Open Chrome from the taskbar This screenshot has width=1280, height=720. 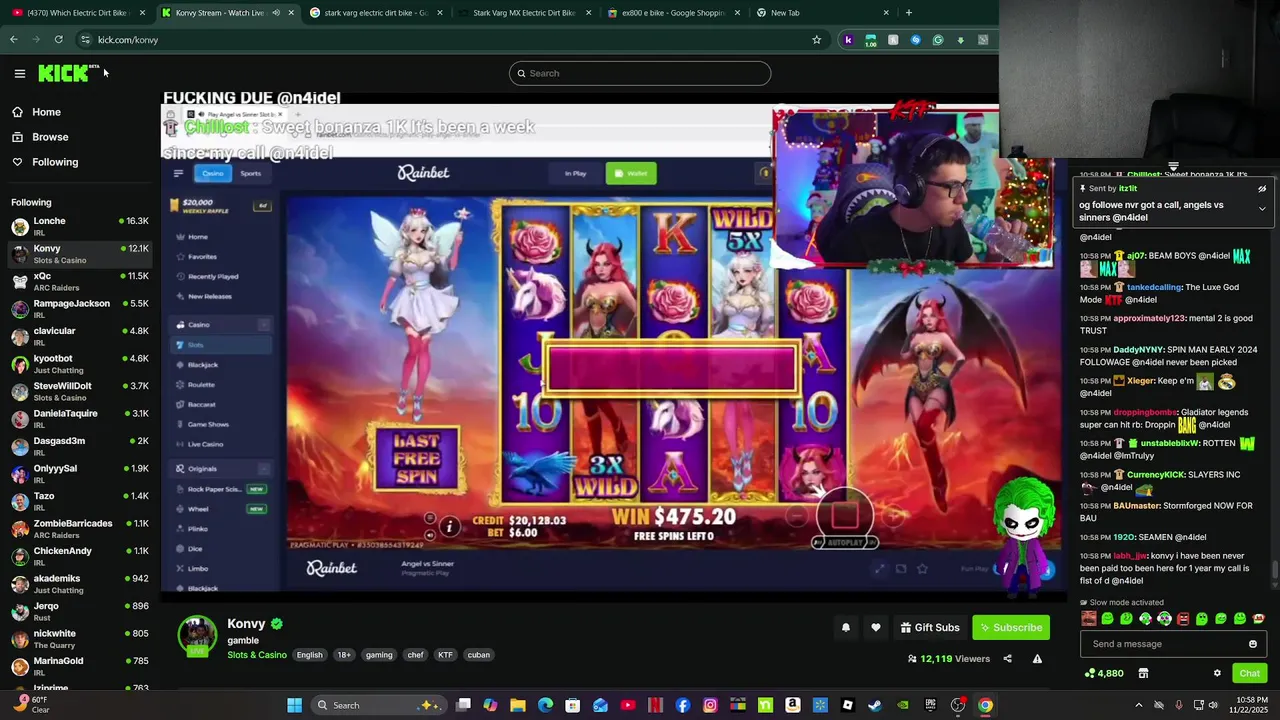985,705
